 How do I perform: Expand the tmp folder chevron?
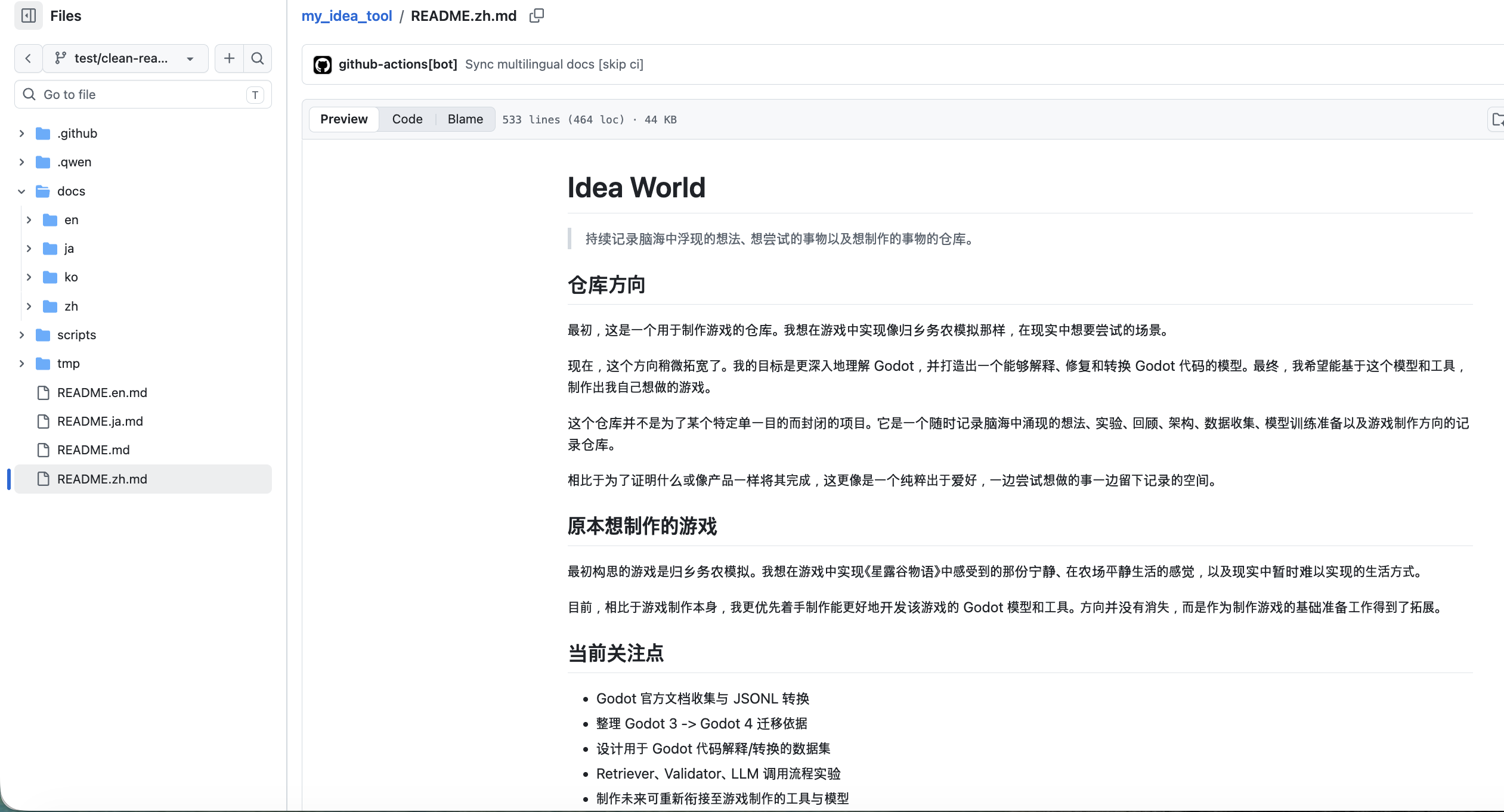21,364
